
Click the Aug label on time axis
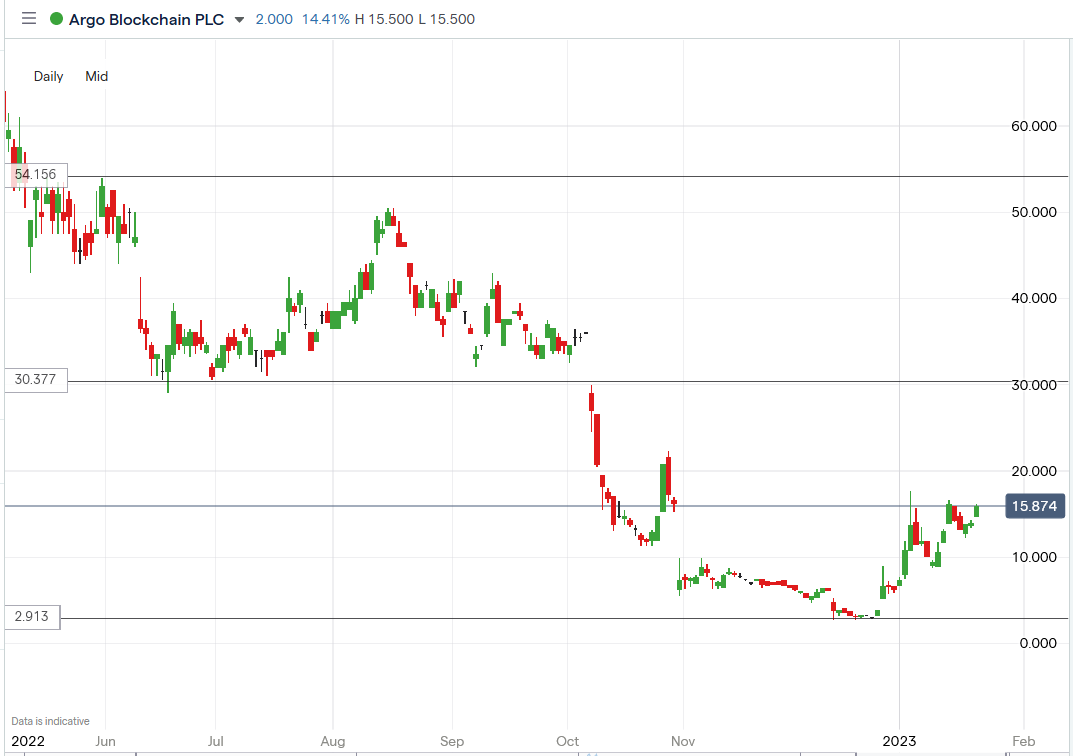[x=333, y=742]
